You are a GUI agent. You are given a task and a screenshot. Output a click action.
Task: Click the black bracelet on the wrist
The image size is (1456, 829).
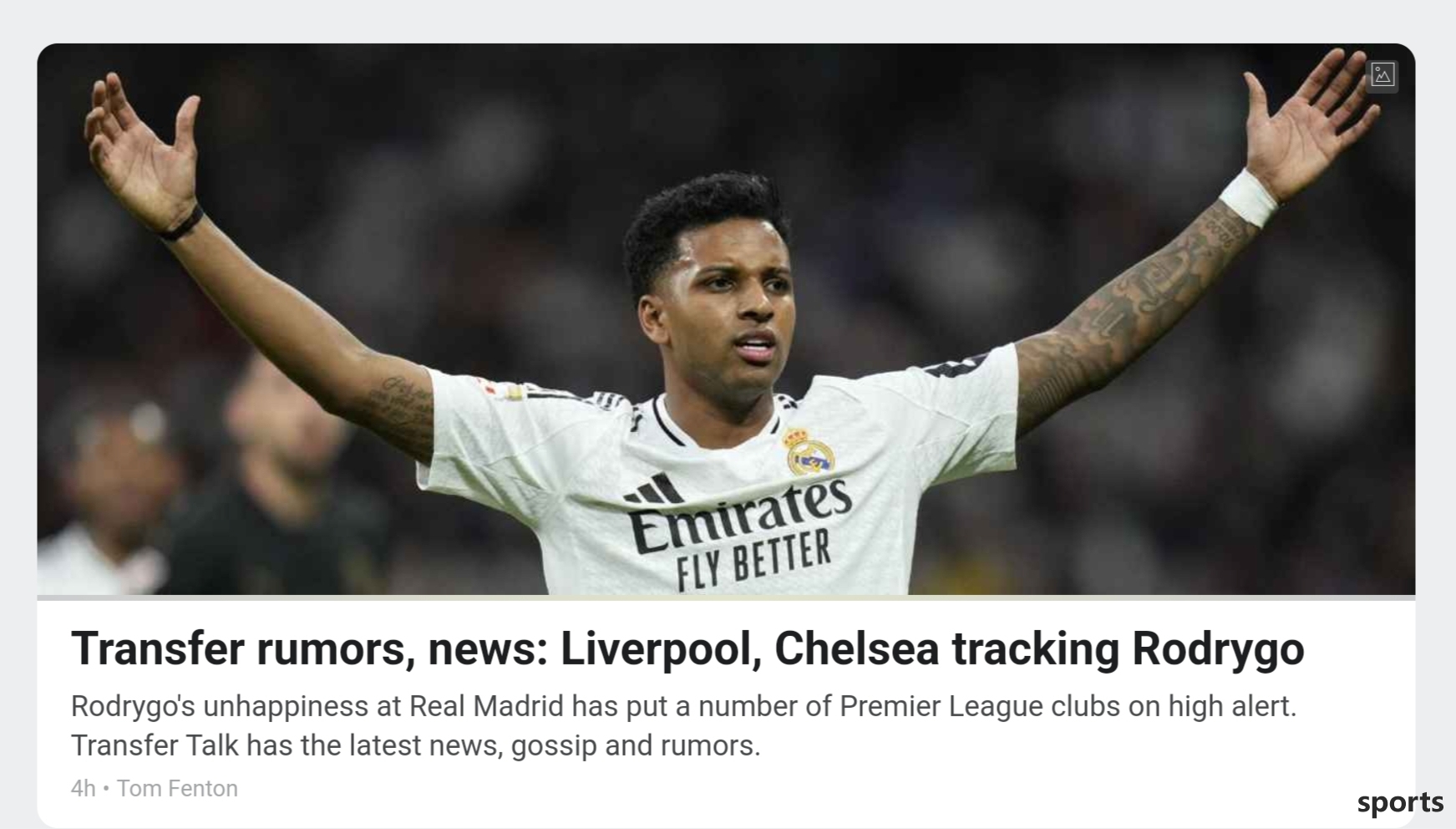[x=180, y=224]
